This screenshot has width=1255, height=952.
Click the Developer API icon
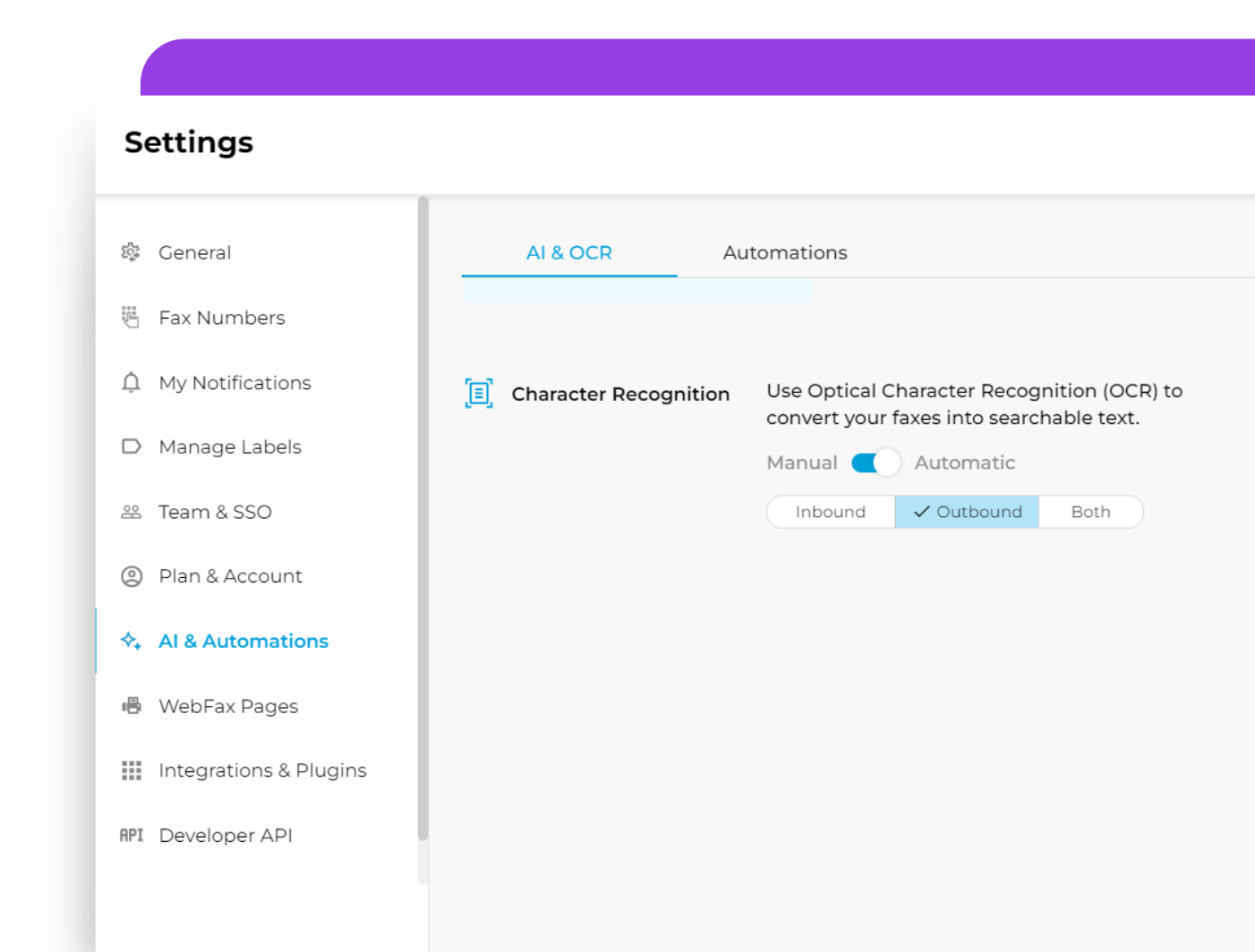131,835
